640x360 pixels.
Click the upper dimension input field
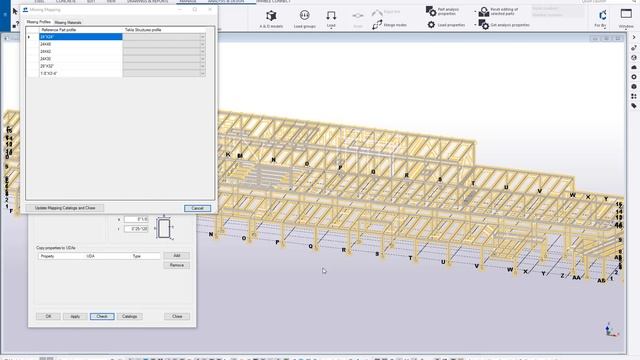pos(136,220)
